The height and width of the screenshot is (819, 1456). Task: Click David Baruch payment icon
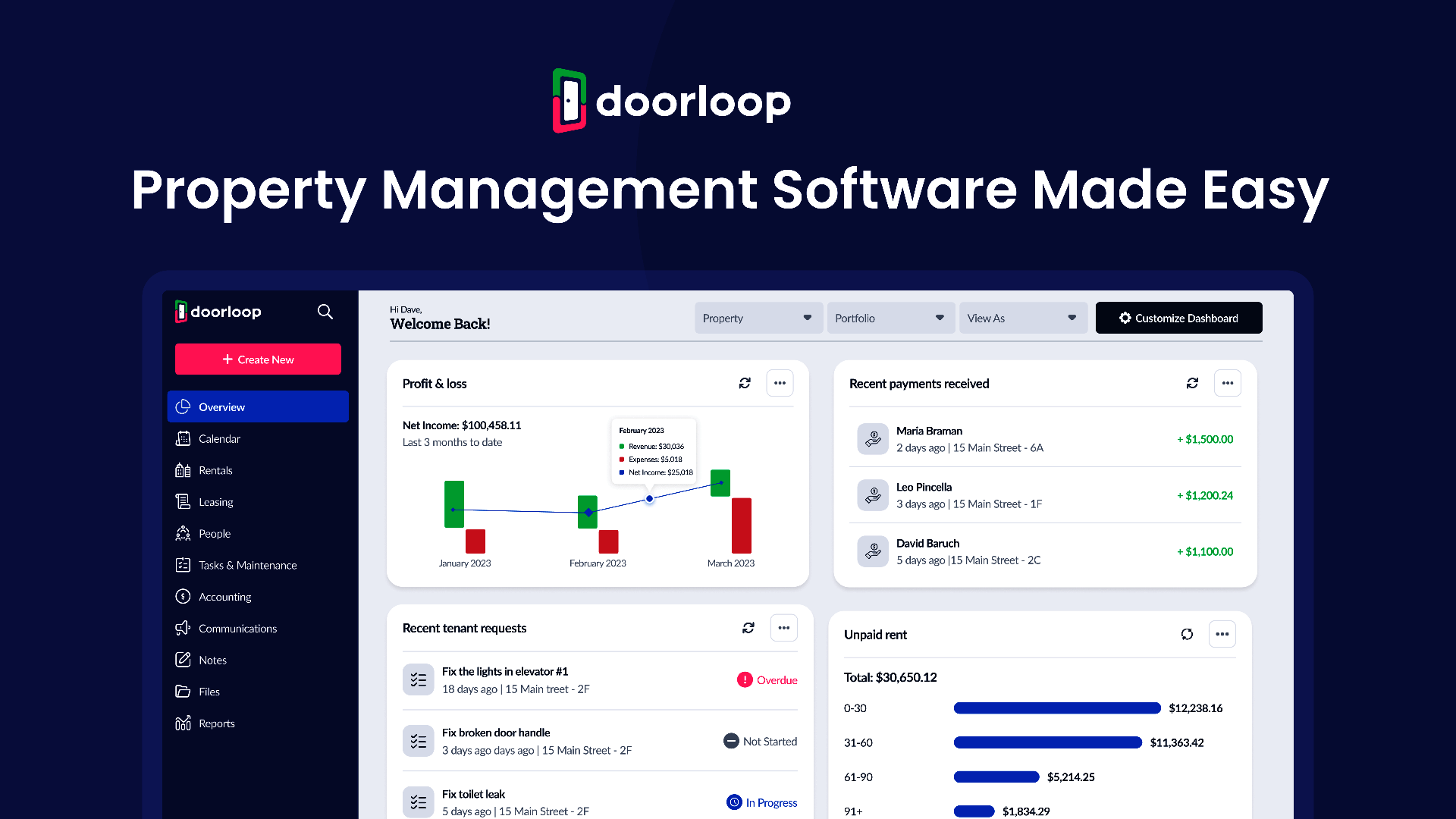point(873,551)
